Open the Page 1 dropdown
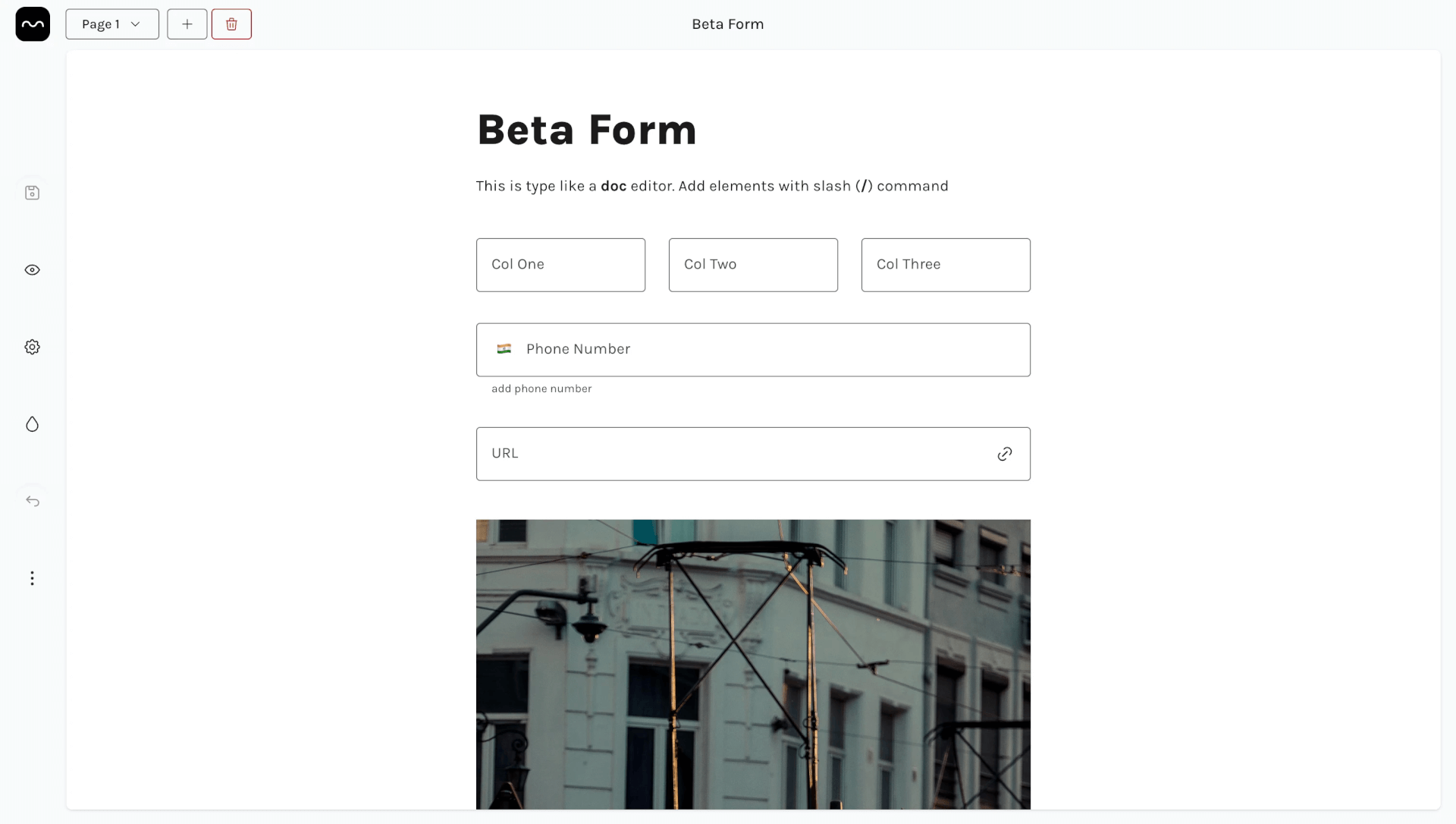The height and width of the screenshot is (824, 1456). [112, 24]
